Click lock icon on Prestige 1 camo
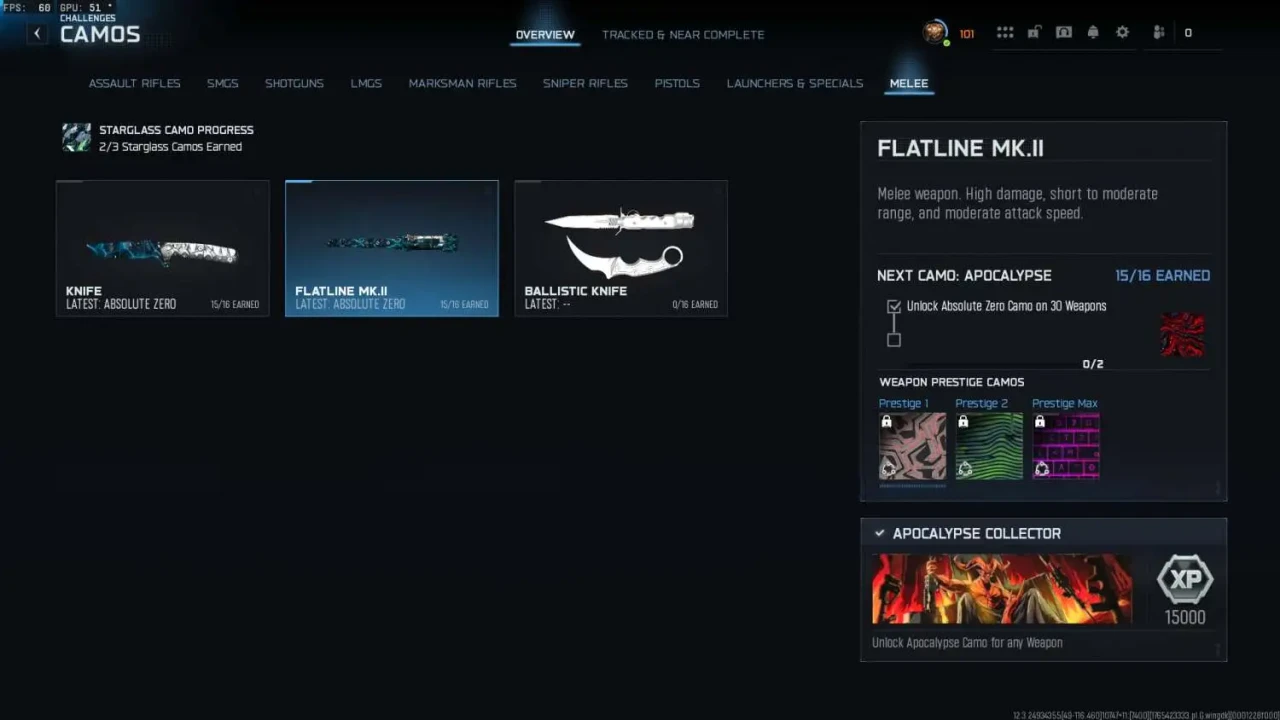Image resolution: width=1280 pixels, height=720 pixels. (x=886, y=422)
